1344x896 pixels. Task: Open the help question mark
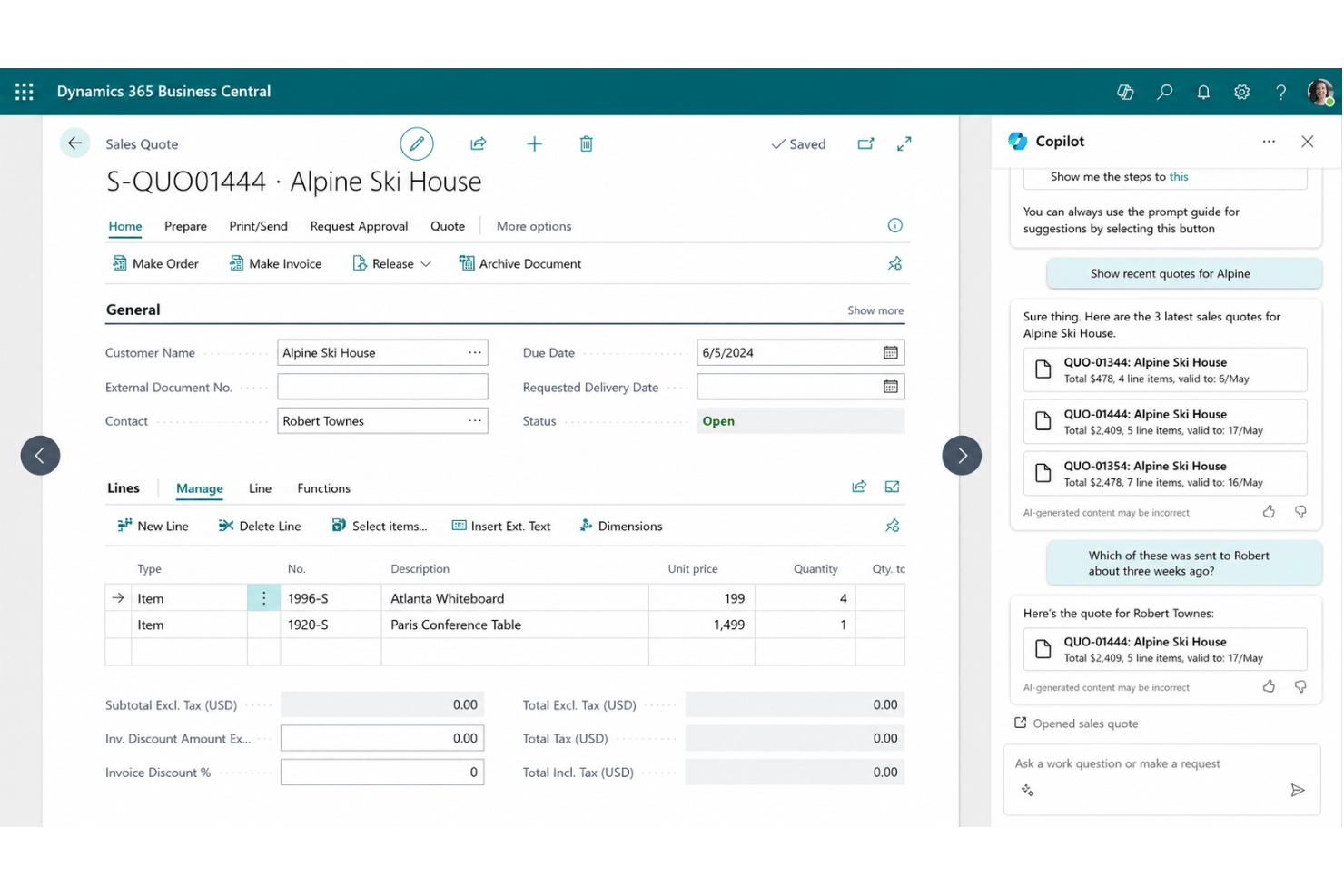[1280, 92]
